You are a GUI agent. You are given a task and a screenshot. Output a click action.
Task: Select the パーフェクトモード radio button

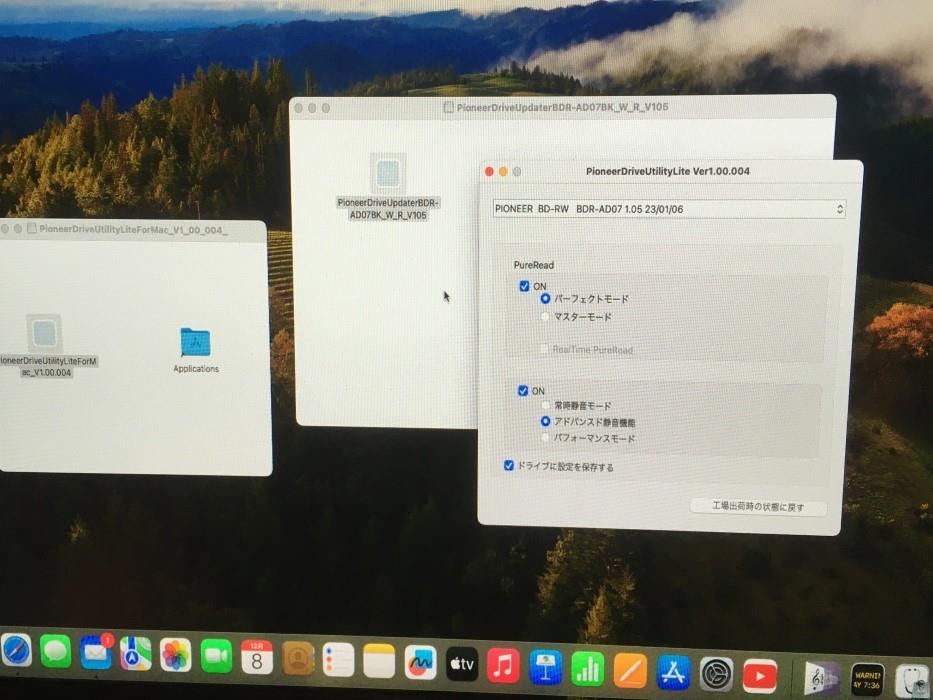point(545,299)
